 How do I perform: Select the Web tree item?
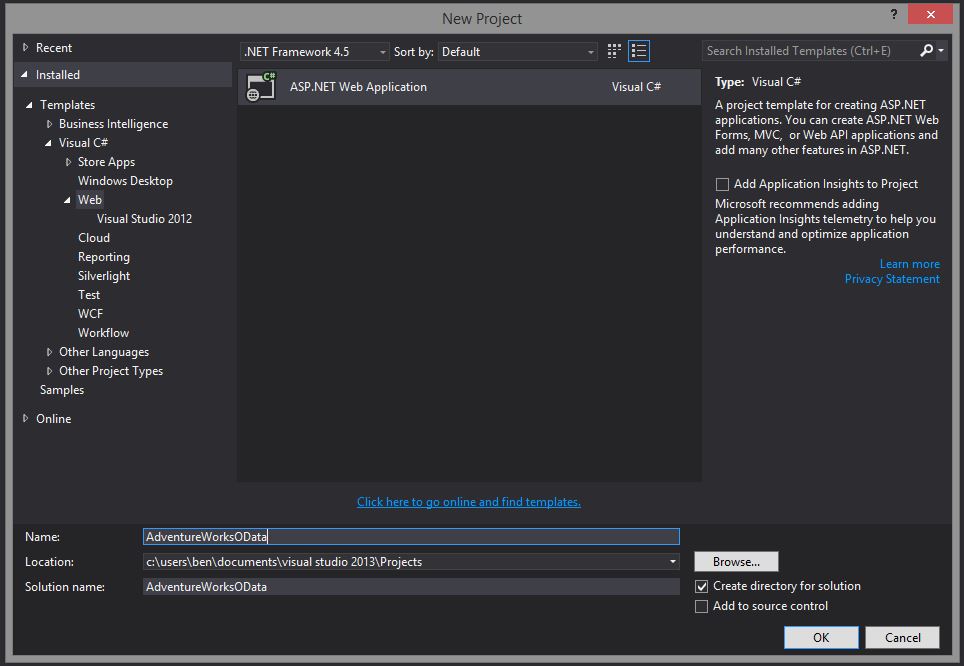tap(90, 200)
